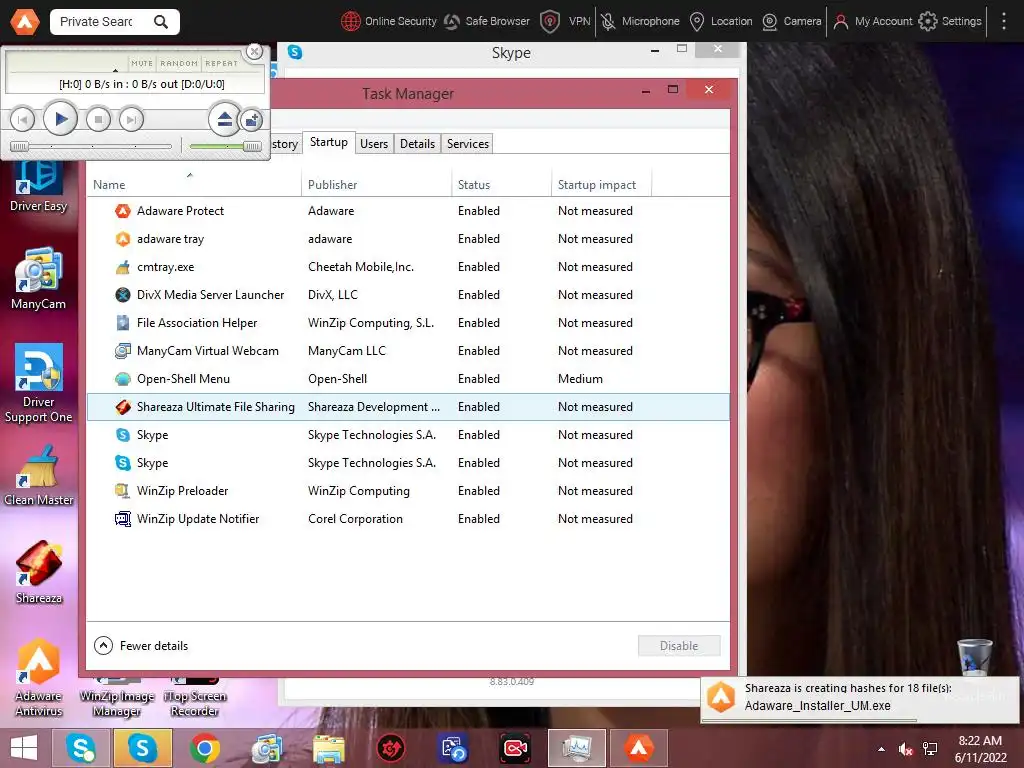Click Stop in the media player

(x=99, y=120)
